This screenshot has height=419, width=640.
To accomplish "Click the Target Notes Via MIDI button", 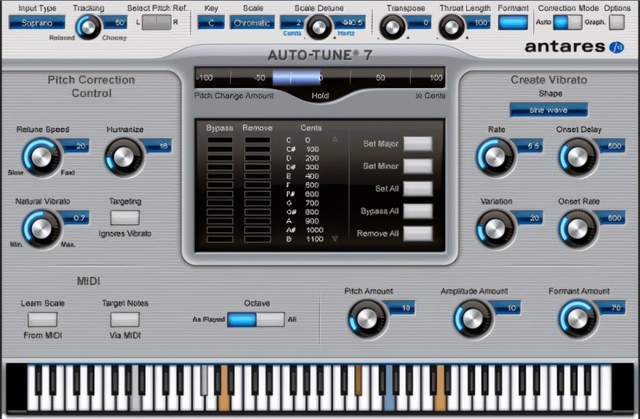I will 125,319.
